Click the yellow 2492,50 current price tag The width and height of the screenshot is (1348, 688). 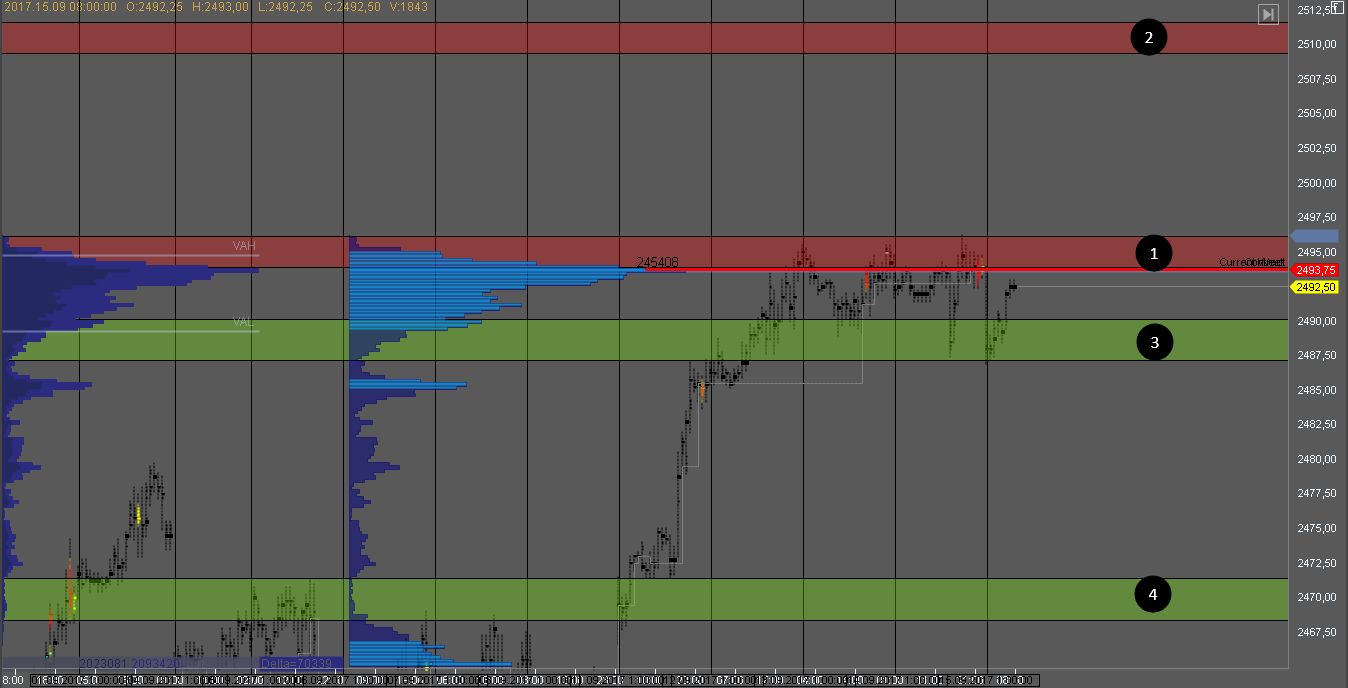(1315, 287)
